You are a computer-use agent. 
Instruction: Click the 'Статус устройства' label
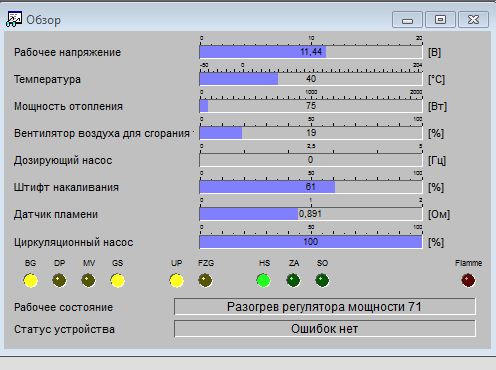click(x=64, y=329)
